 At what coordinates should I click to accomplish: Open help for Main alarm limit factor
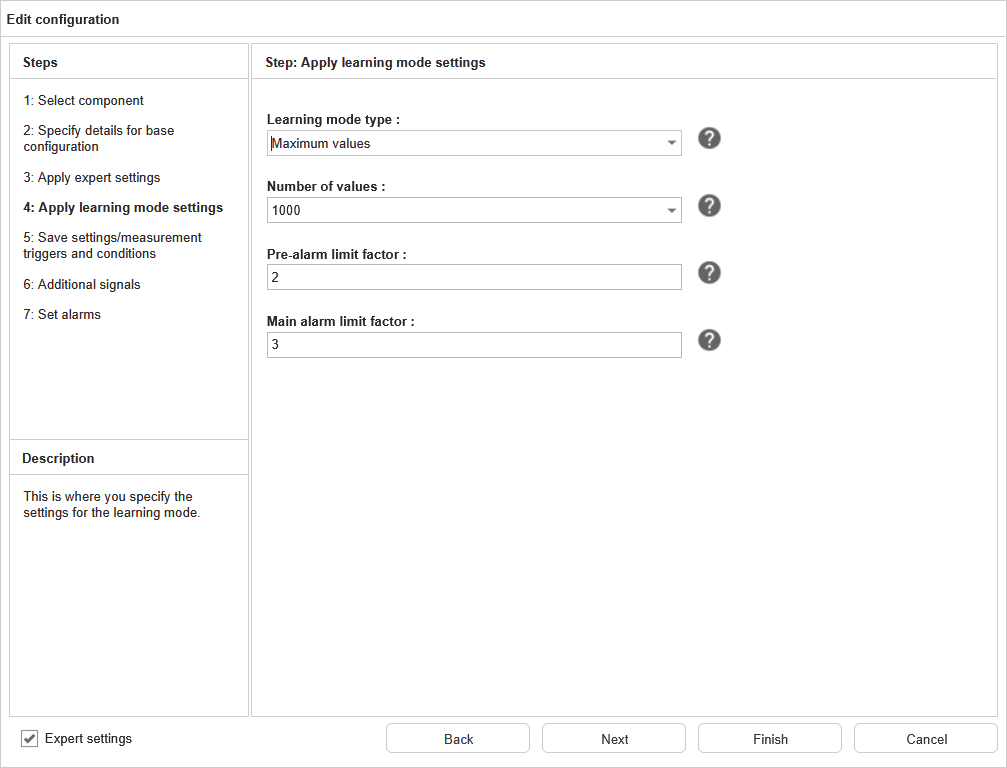[709, 340]
